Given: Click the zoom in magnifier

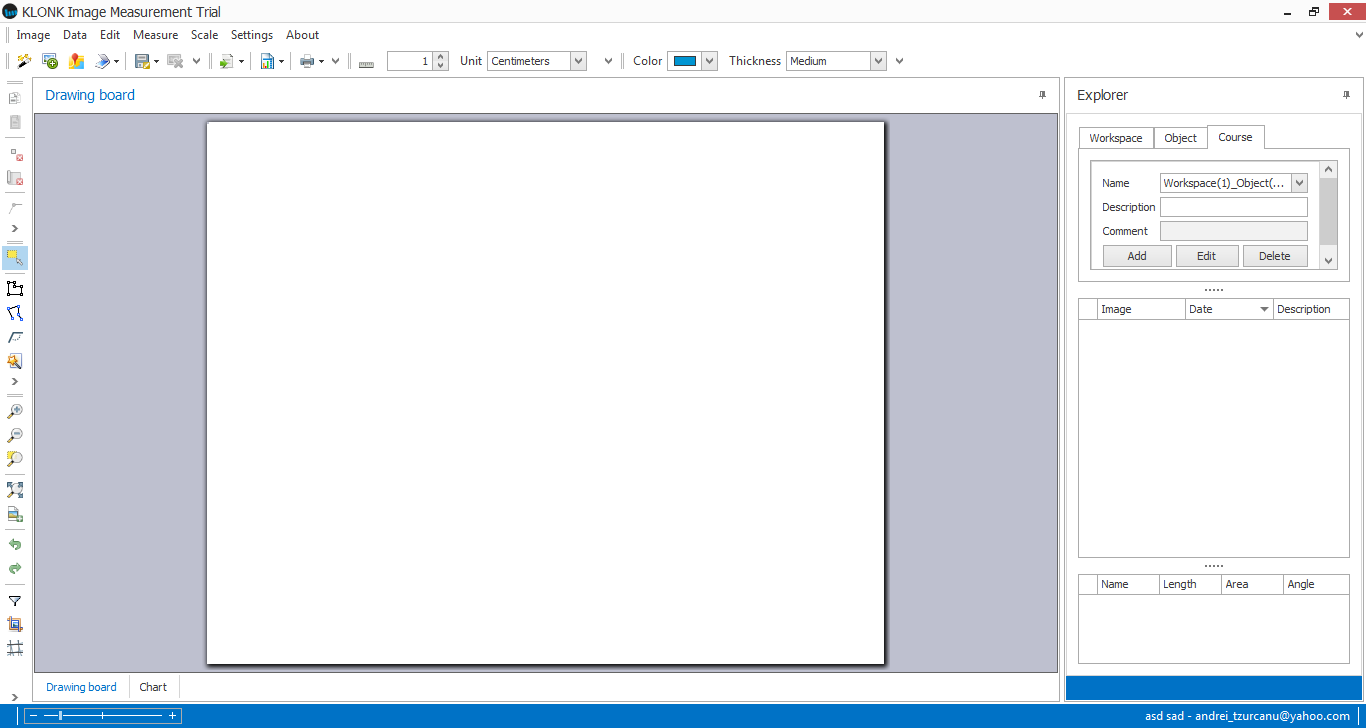Looking at the screenshot, I should 14,411.
